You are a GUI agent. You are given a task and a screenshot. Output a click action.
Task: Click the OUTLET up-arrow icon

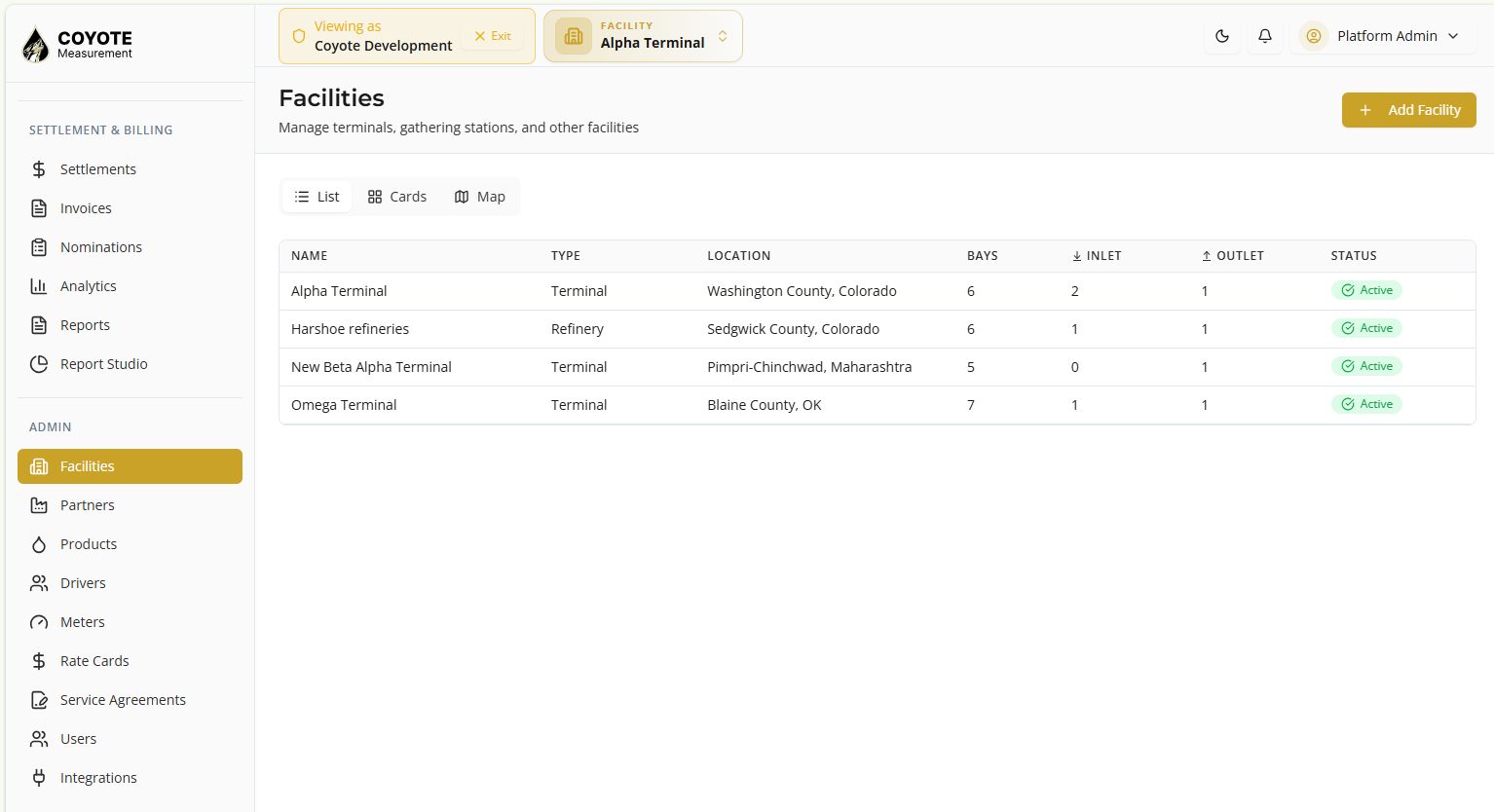[1207, 256]
